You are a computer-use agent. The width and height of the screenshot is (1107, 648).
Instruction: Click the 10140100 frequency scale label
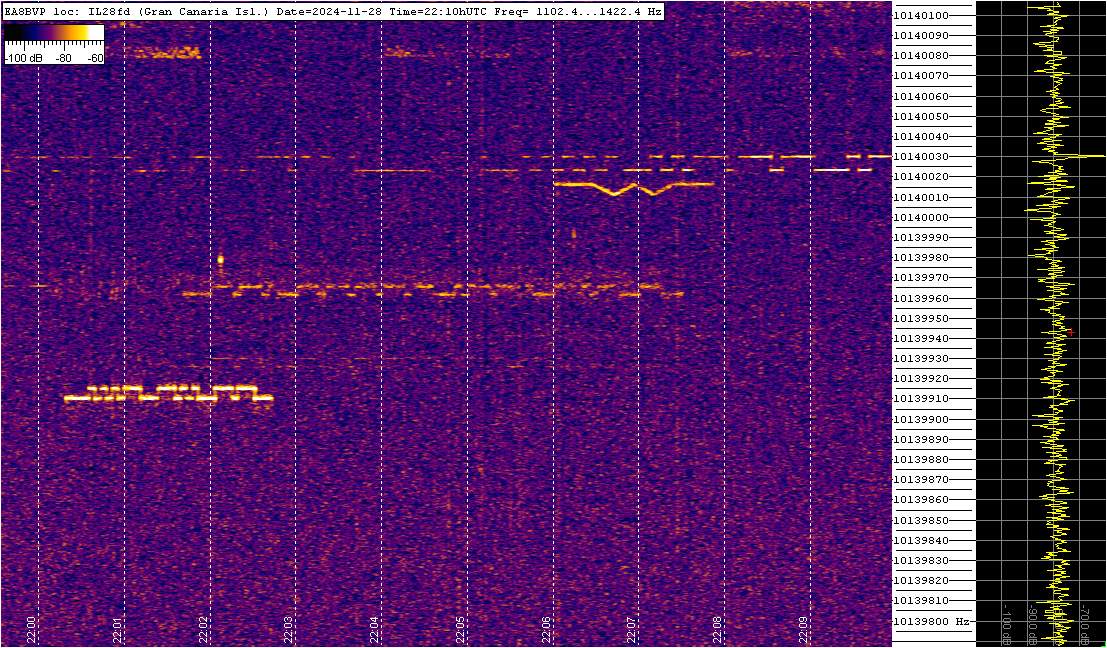pyautogui.click(x=921, y=16)
